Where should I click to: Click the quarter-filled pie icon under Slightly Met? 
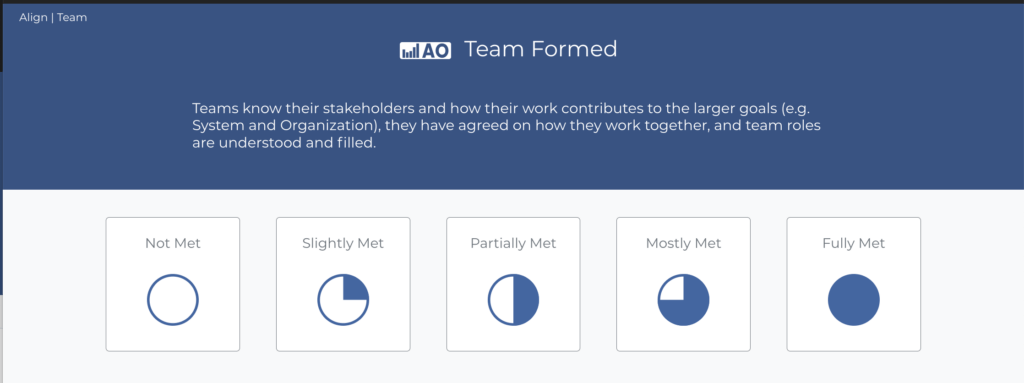click(x=344, y=300)
